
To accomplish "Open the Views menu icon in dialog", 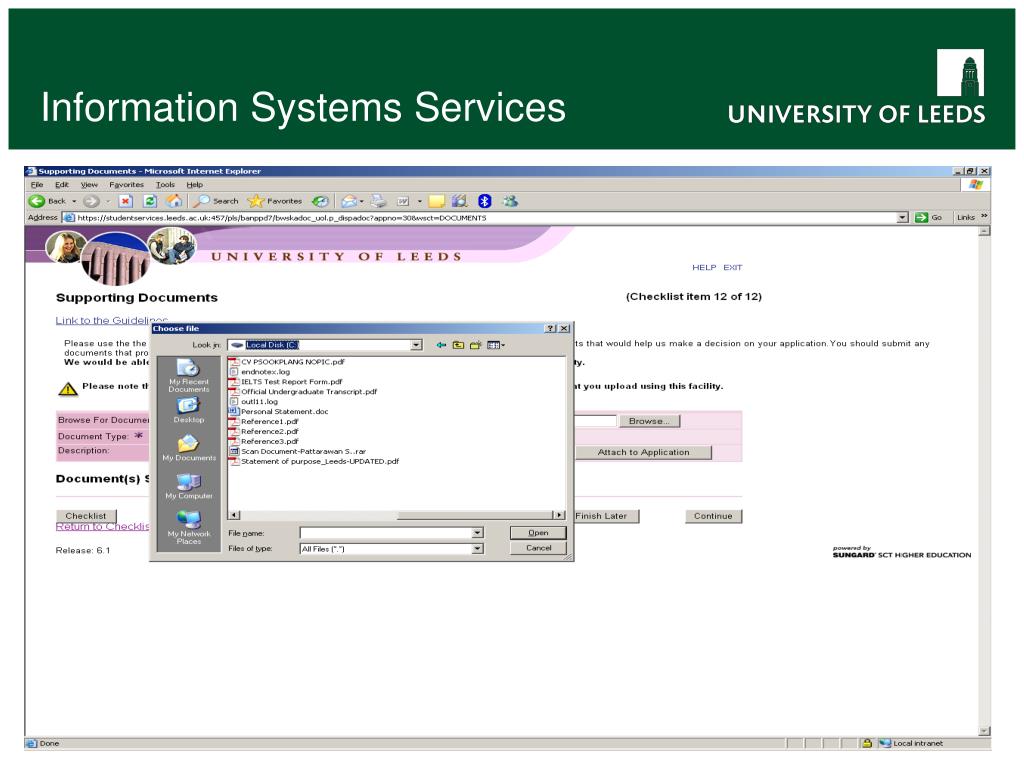I will 496,345.
